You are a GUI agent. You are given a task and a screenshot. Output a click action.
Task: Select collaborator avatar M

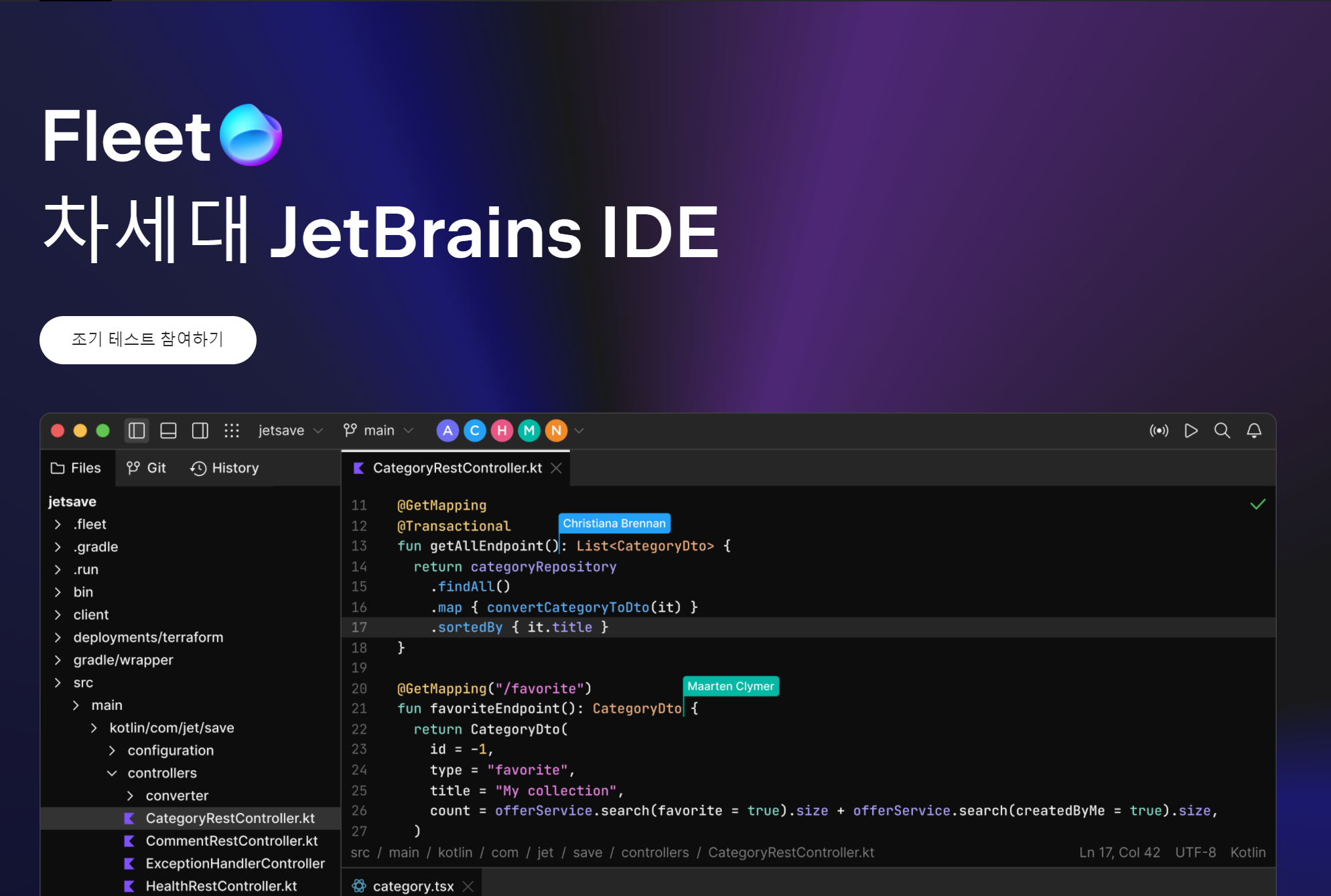[x=529, y=431]
